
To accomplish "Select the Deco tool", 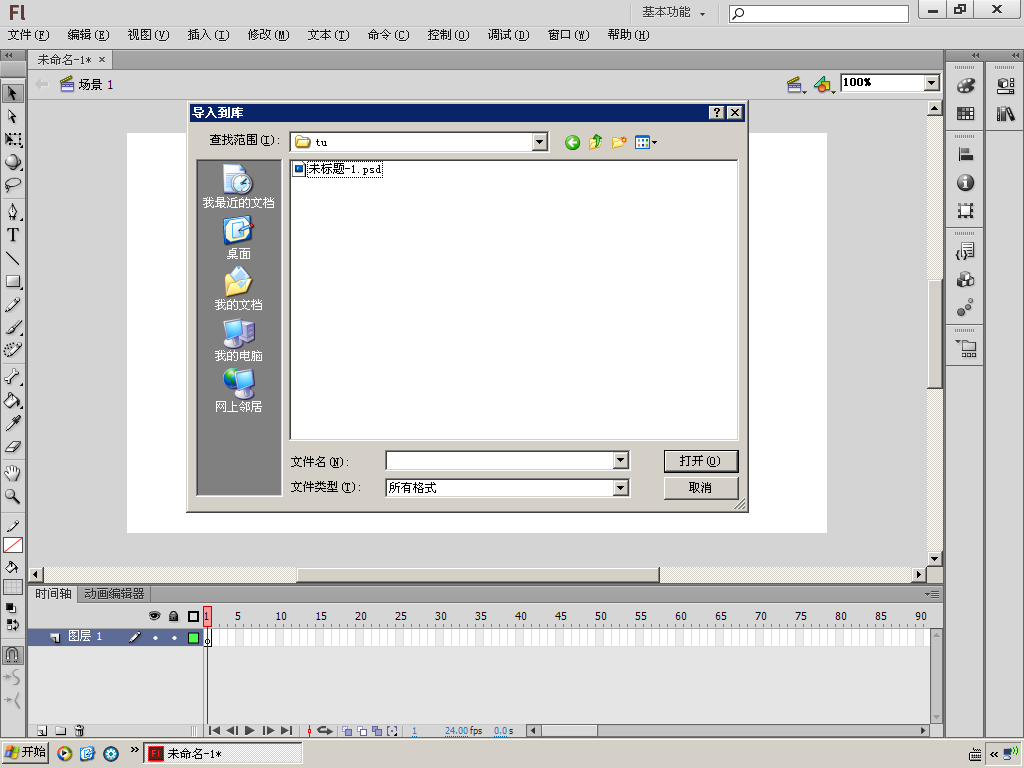I will point(12,350).
